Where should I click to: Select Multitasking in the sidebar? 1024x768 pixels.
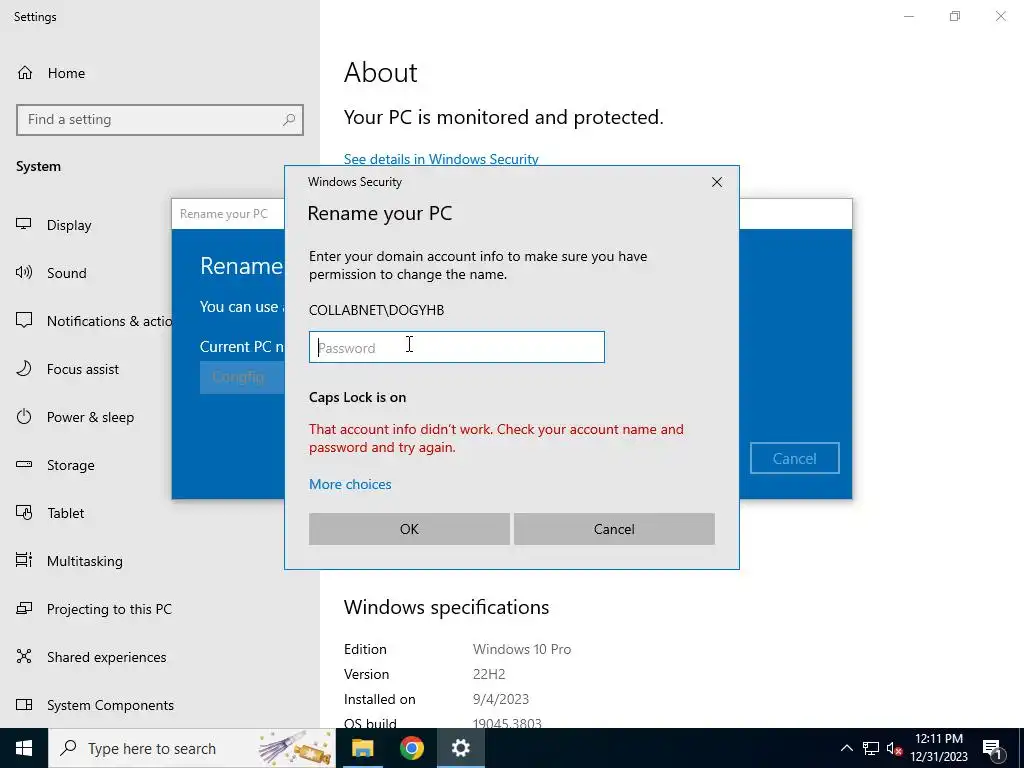point(84,560)
